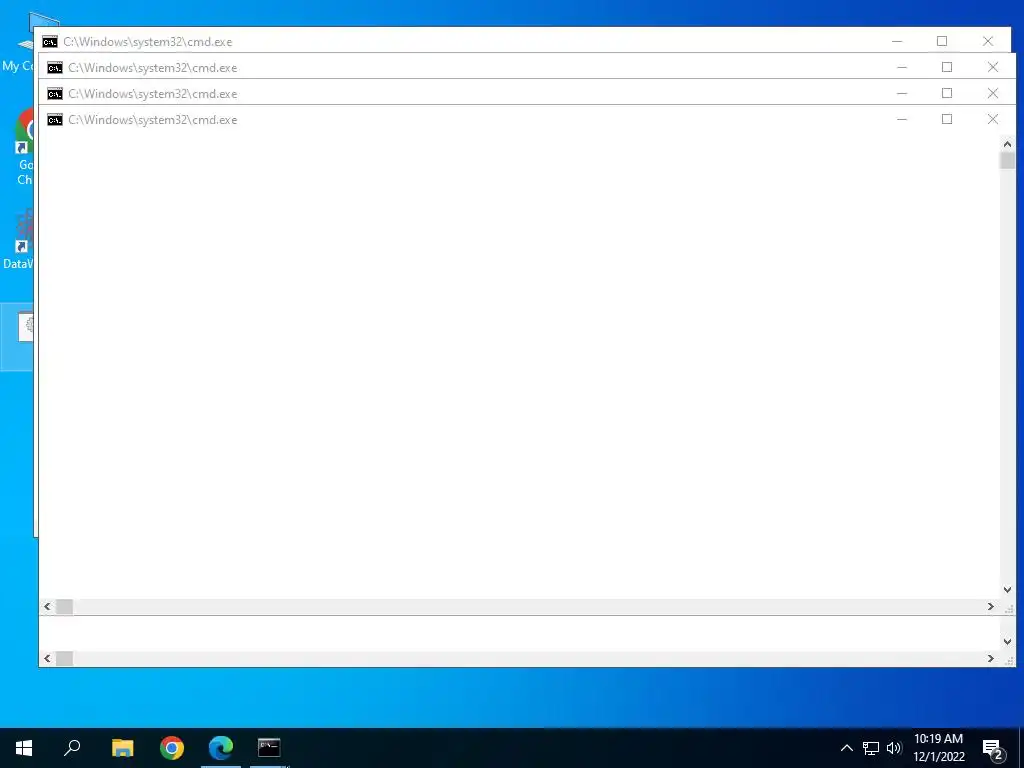1024x768 pixels.
Task: Switch to Microsoft Edge on the taskbar
Action: (221, 748)
